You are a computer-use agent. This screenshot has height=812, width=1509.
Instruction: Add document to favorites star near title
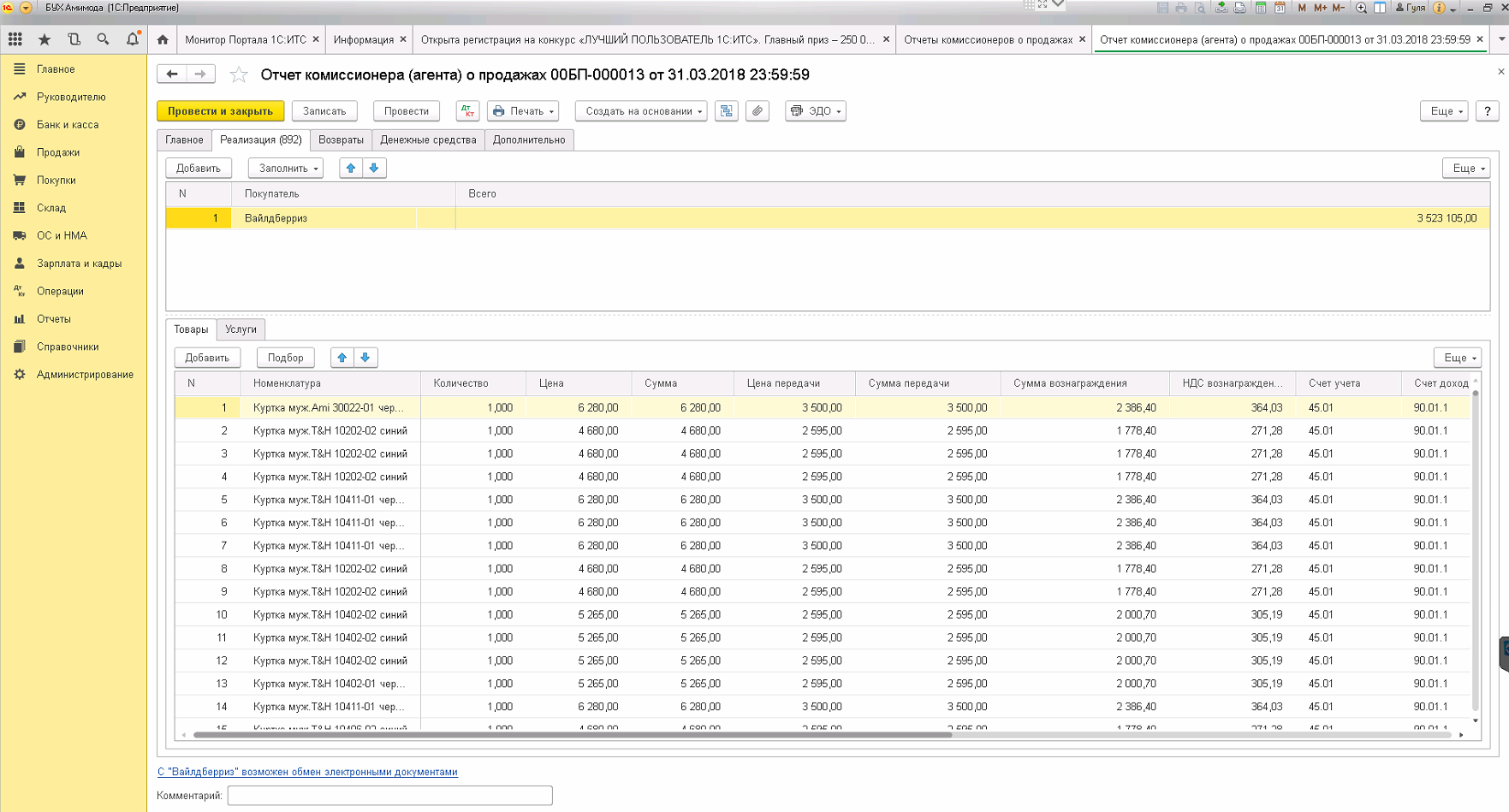(x=239, y=75)
